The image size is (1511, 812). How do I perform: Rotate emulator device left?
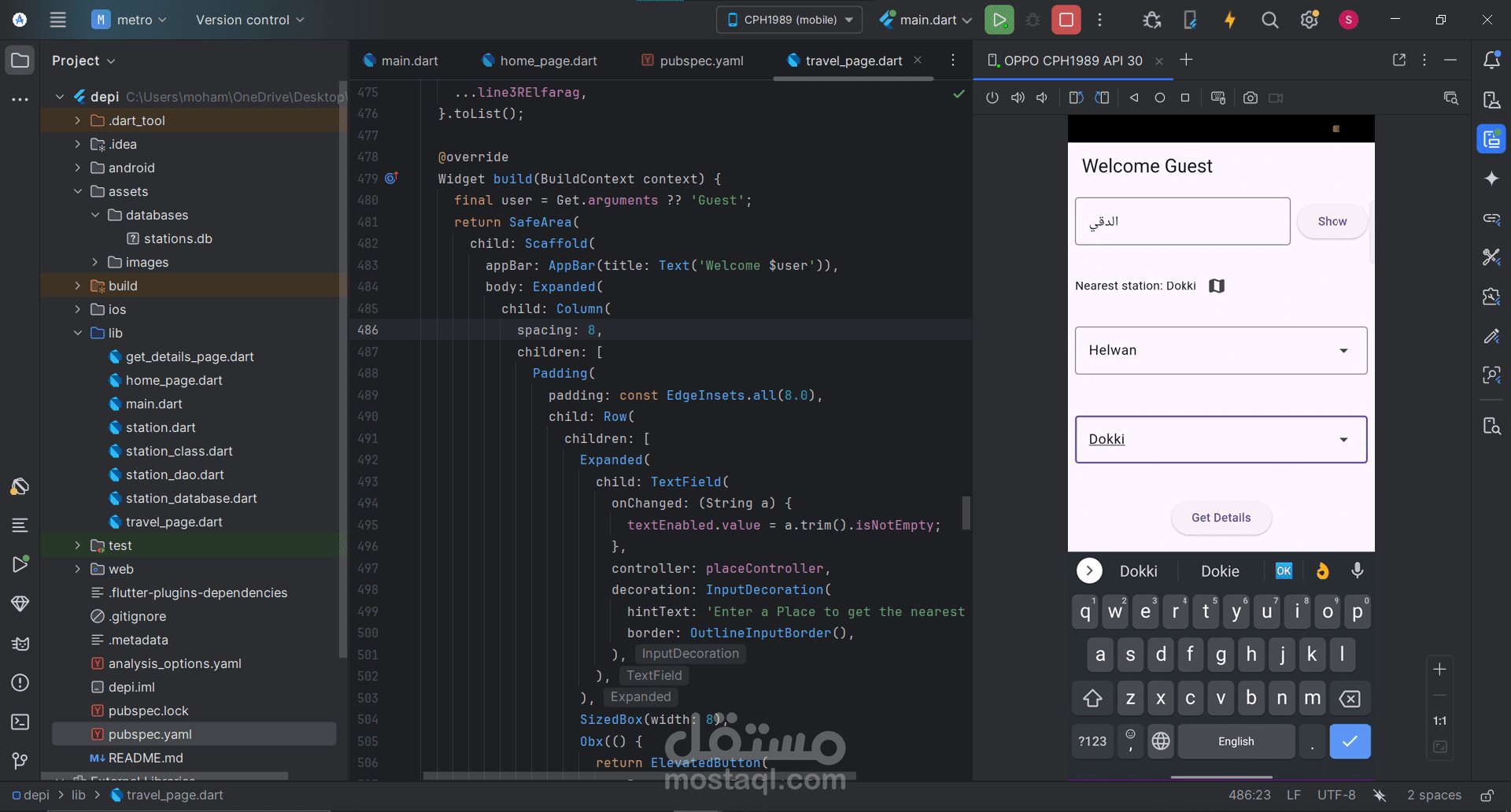click(x=1076, y=98)
